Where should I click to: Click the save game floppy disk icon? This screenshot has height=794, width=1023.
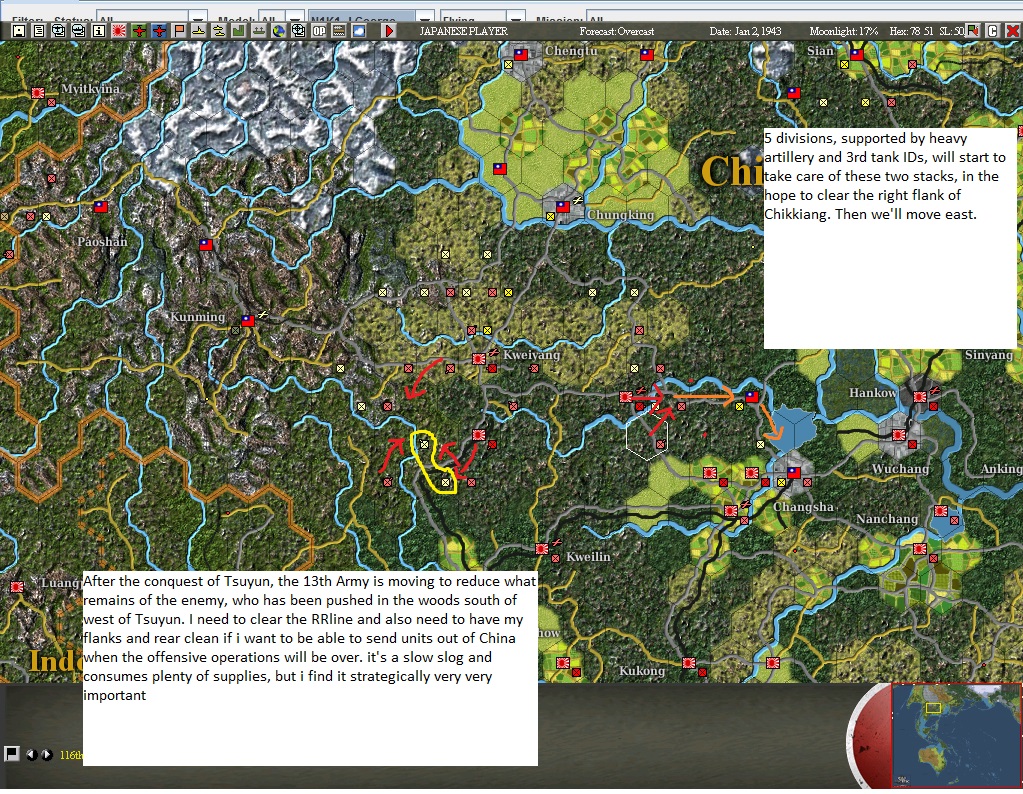pos(19,31)
